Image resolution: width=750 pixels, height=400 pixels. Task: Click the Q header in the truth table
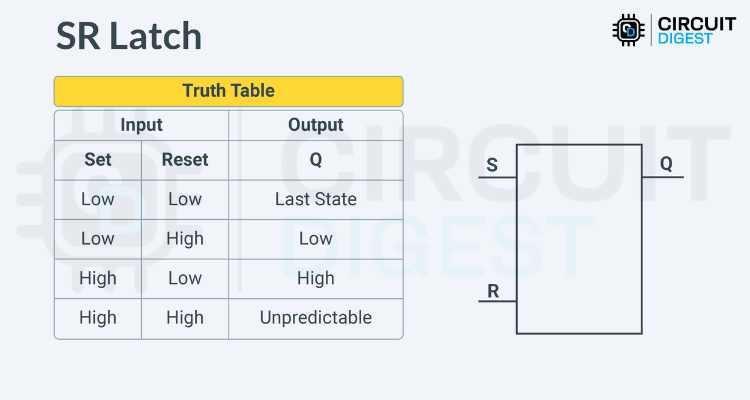pyautogui.click(x=315, y=160)
